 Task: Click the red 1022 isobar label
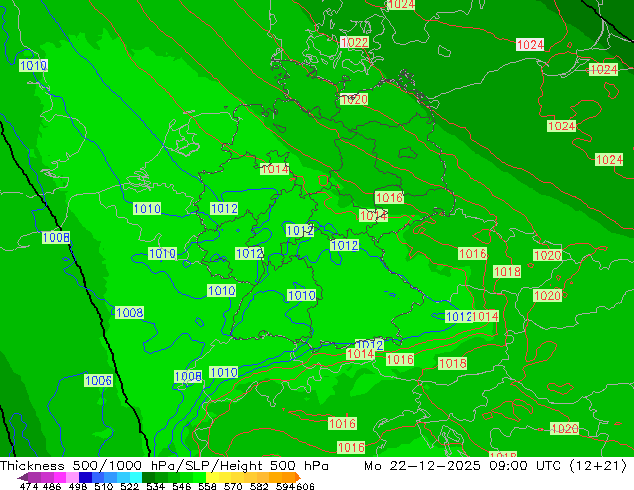tap(355, 42)
